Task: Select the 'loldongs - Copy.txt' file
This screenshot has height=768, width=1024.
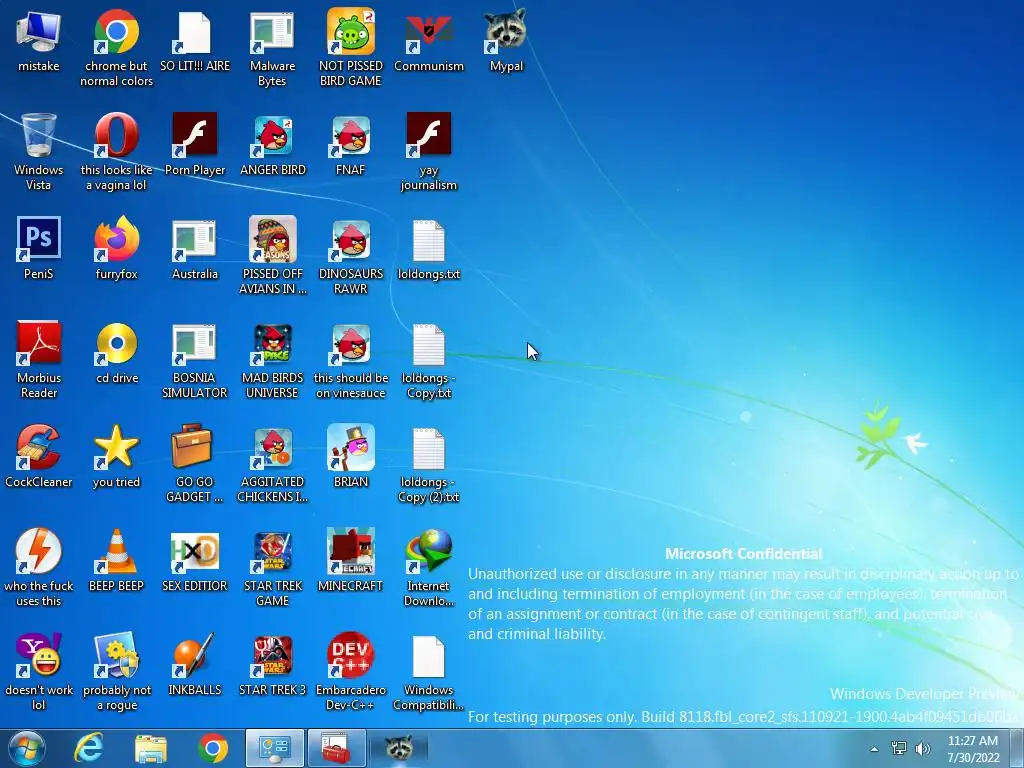Action: 428,344
